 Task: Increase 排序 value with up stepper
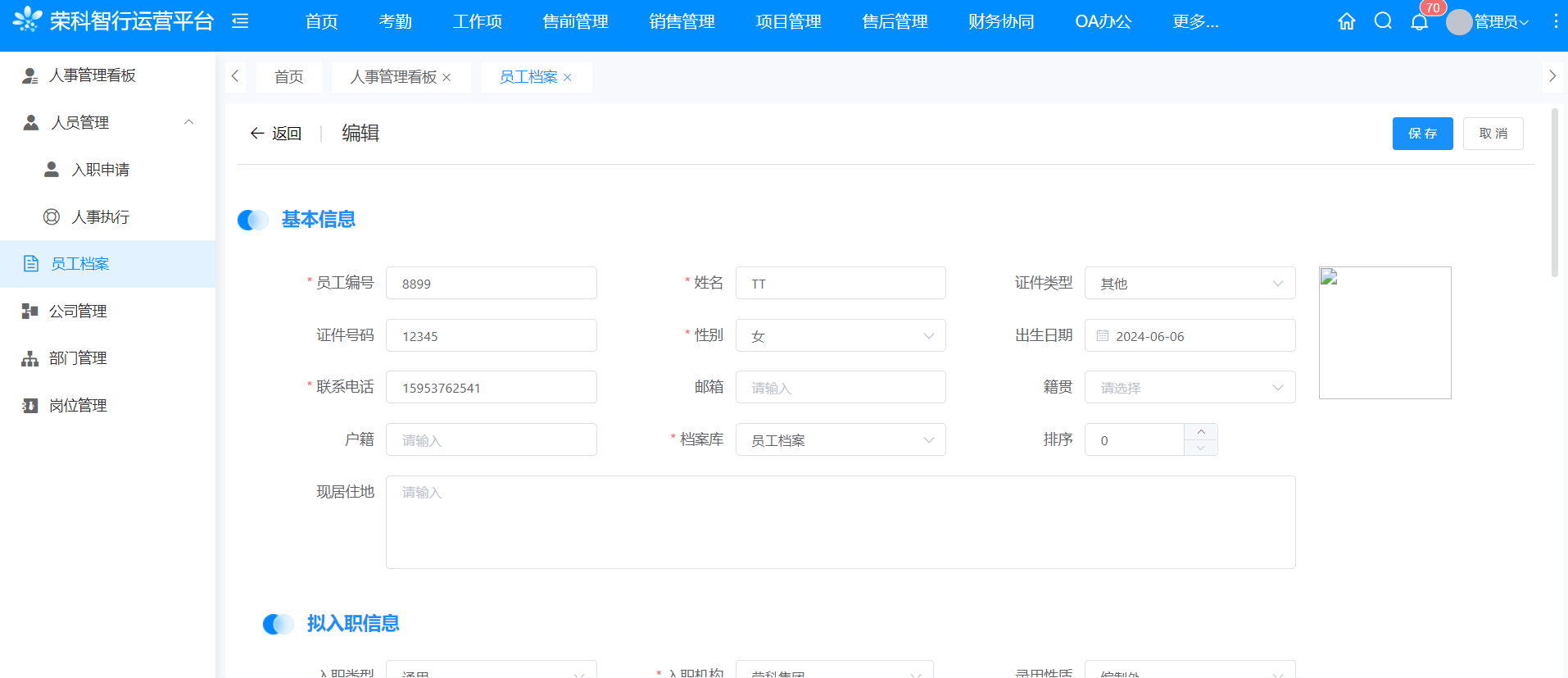[x=1200, y=431]
